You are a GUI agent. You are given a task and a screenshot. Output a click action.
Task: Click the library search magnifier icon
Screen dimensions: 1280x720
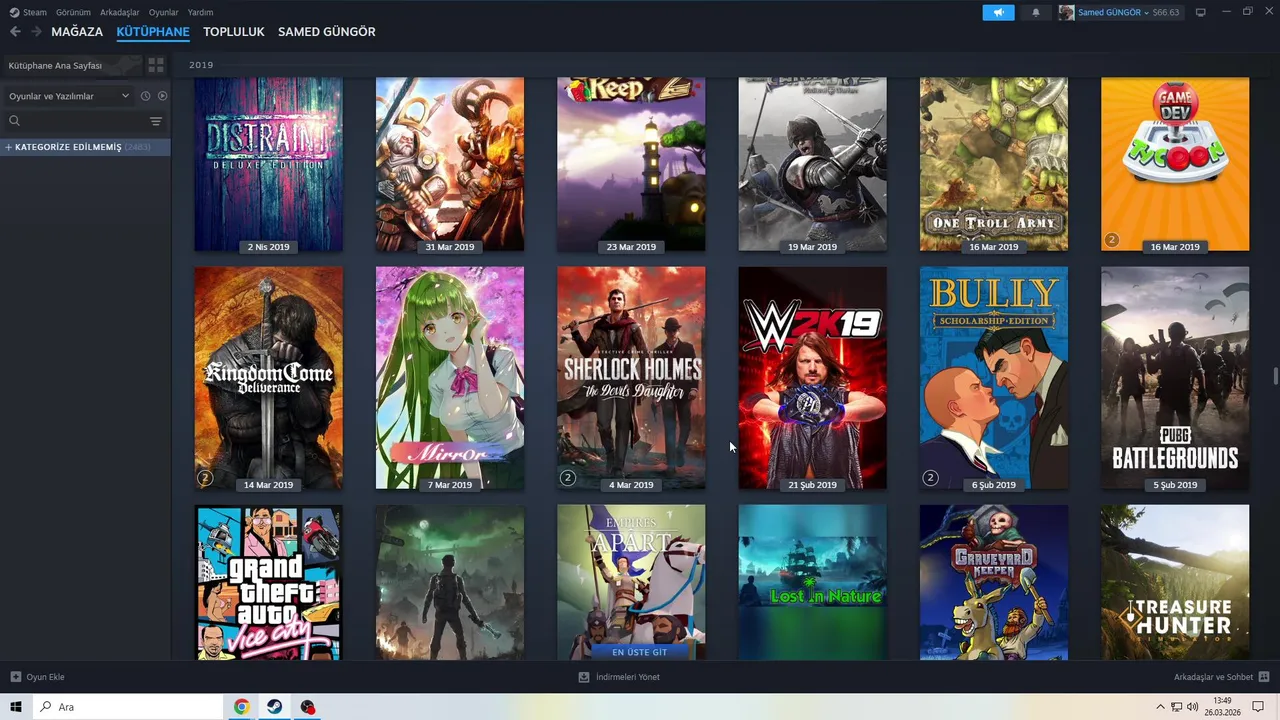pos(14,121)
